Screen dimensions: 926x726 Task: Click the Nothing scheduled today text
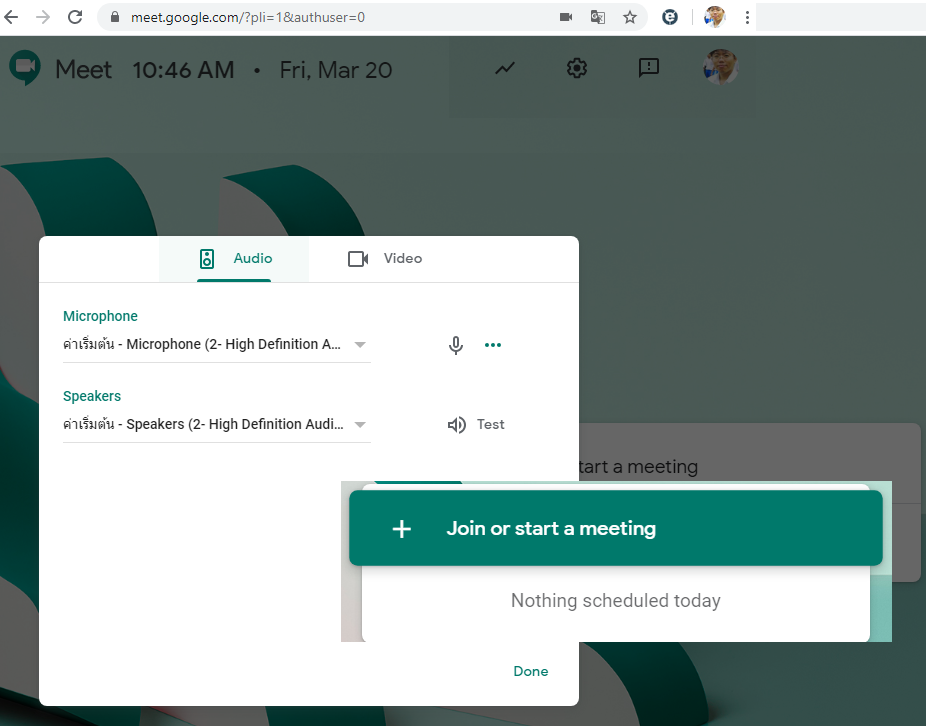[x=615, y=601]
